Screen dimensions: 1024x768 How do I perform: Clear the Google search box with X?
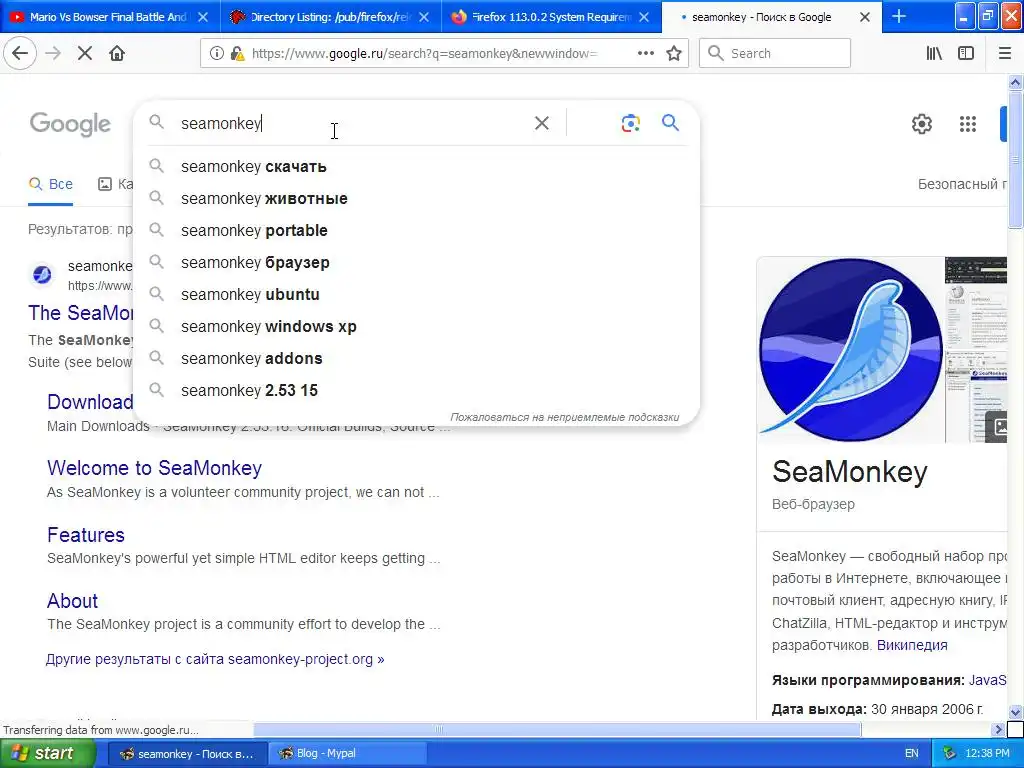[x=541, y=123]
